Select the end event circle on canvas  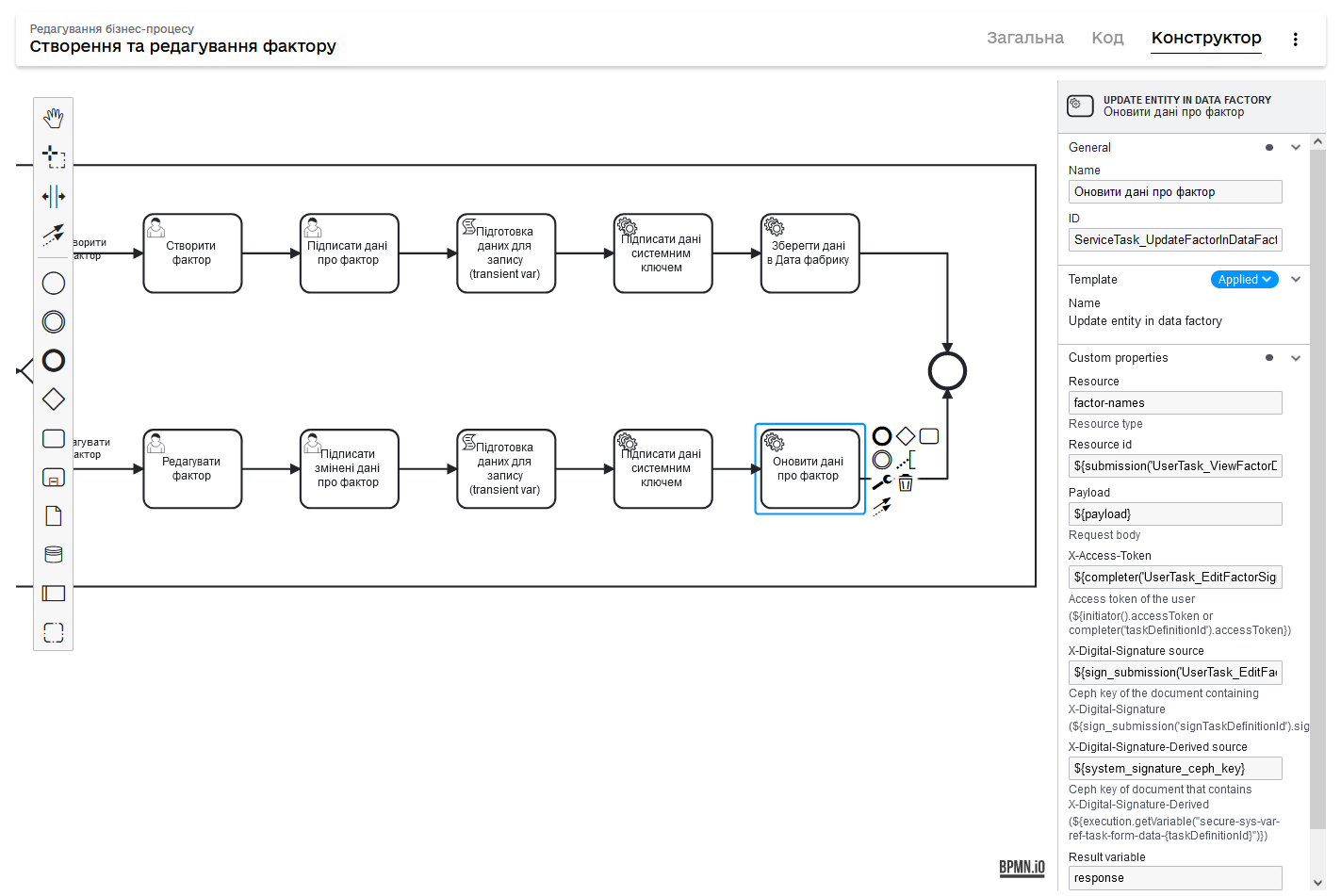(947, 371)
